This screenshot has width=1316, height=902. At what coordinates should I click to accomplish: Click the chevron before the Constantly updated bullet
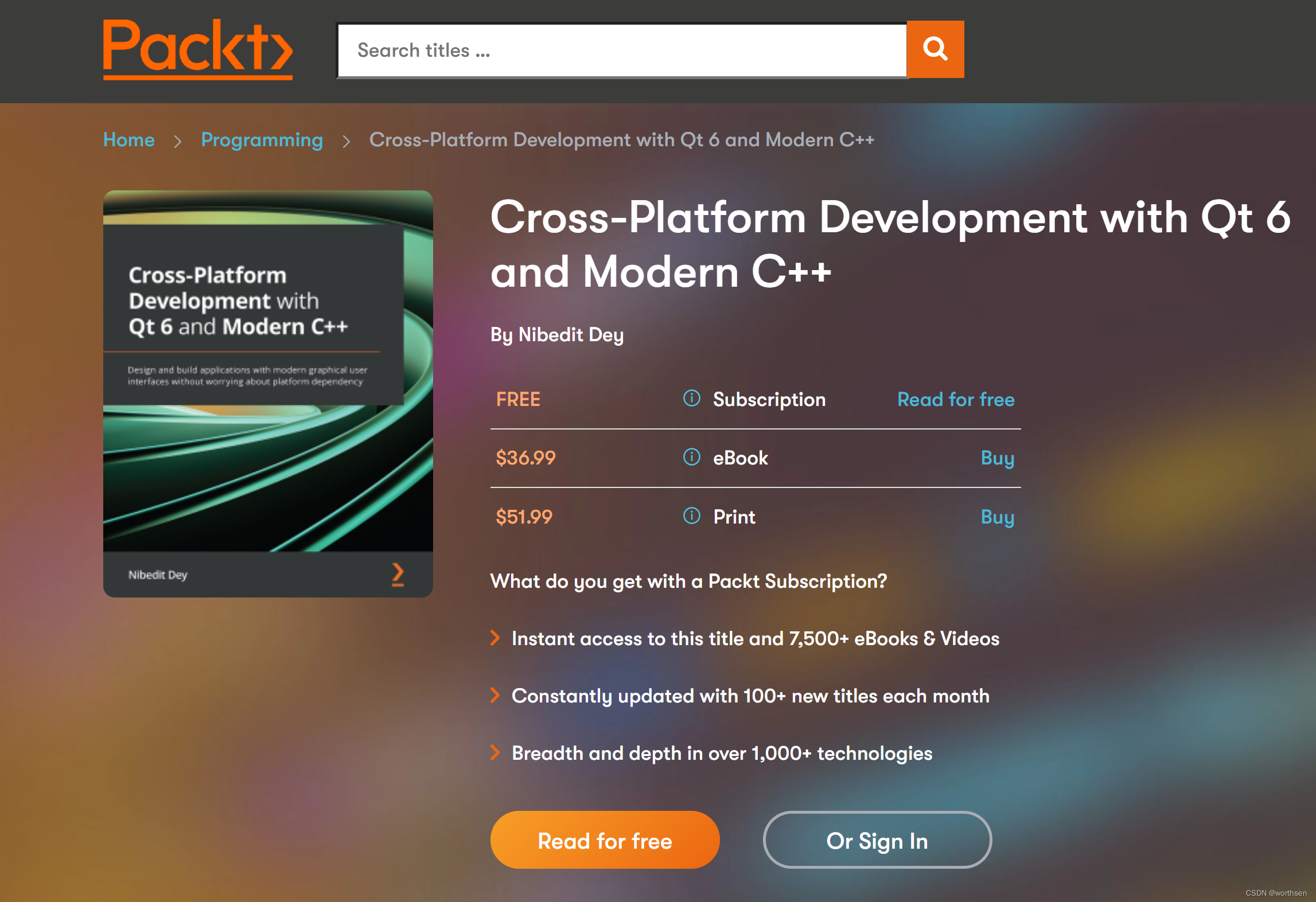pyautogui.click(x=496, y=695)
